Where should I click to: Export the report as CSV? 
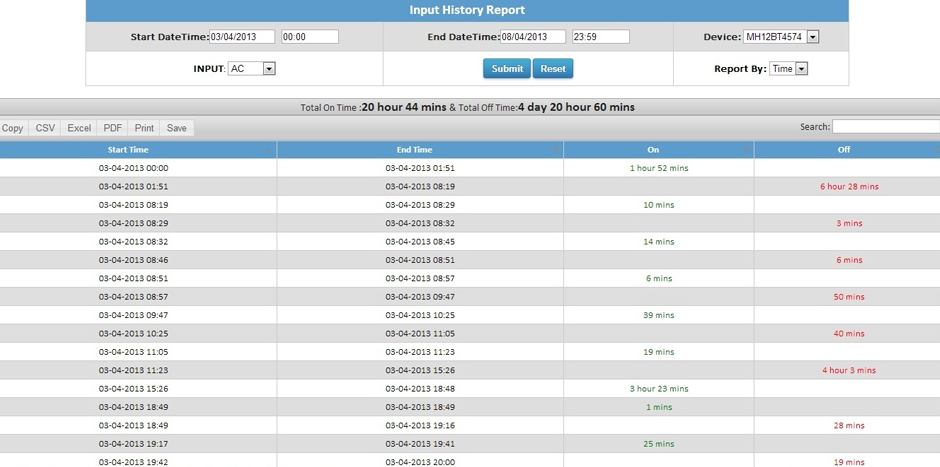(x=45, y=128)
